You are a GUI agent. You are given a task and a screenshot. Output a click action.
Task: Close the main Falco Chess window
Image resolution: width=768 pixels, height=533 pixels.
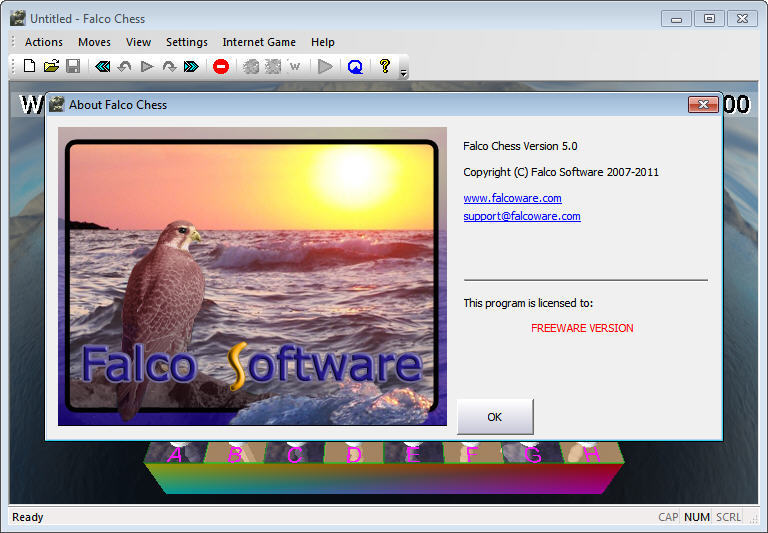pyautogui.click(x=743, y=19)
